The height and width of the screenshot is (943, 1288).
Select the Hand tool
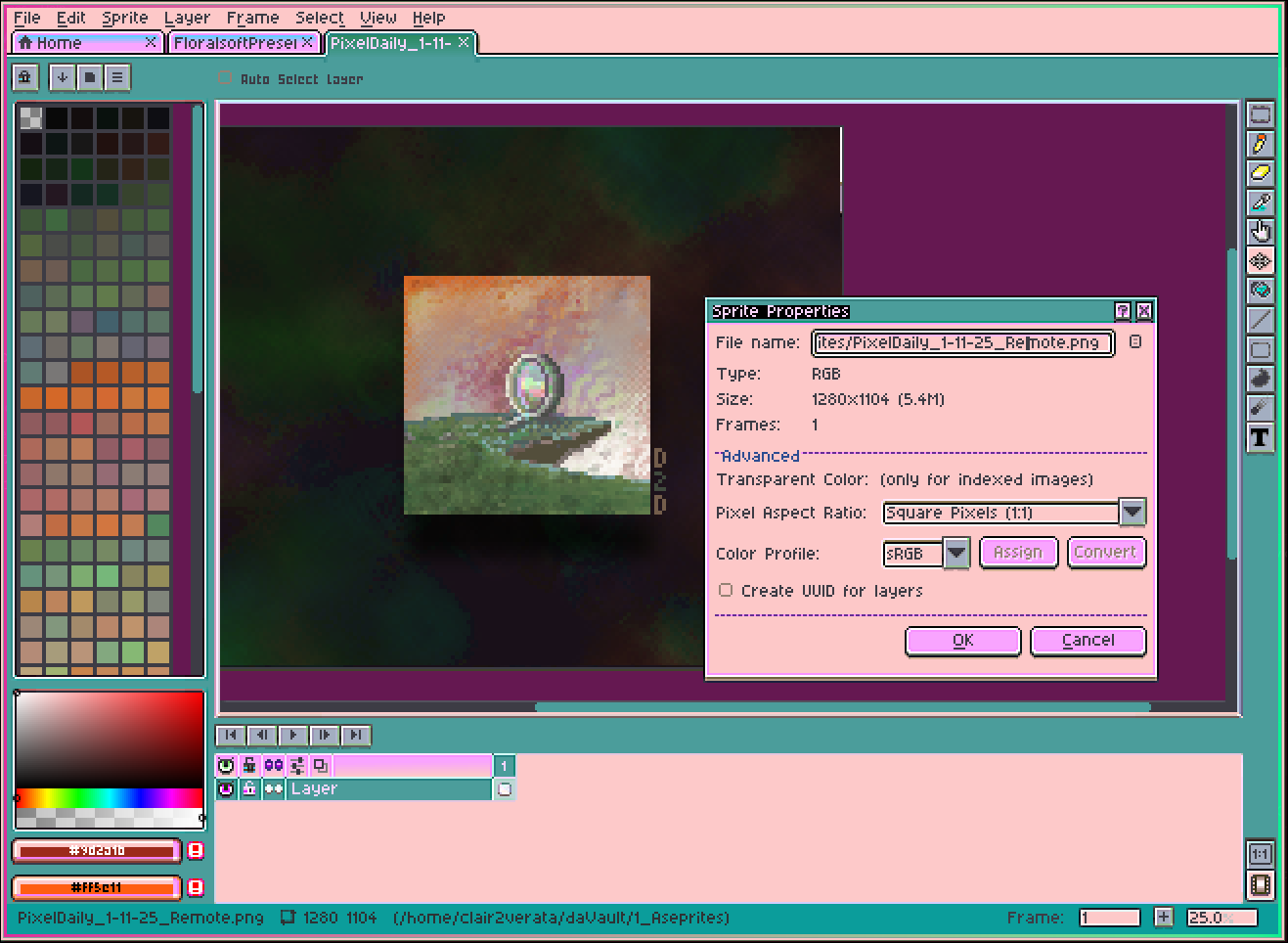click(x=1260, y=232)
